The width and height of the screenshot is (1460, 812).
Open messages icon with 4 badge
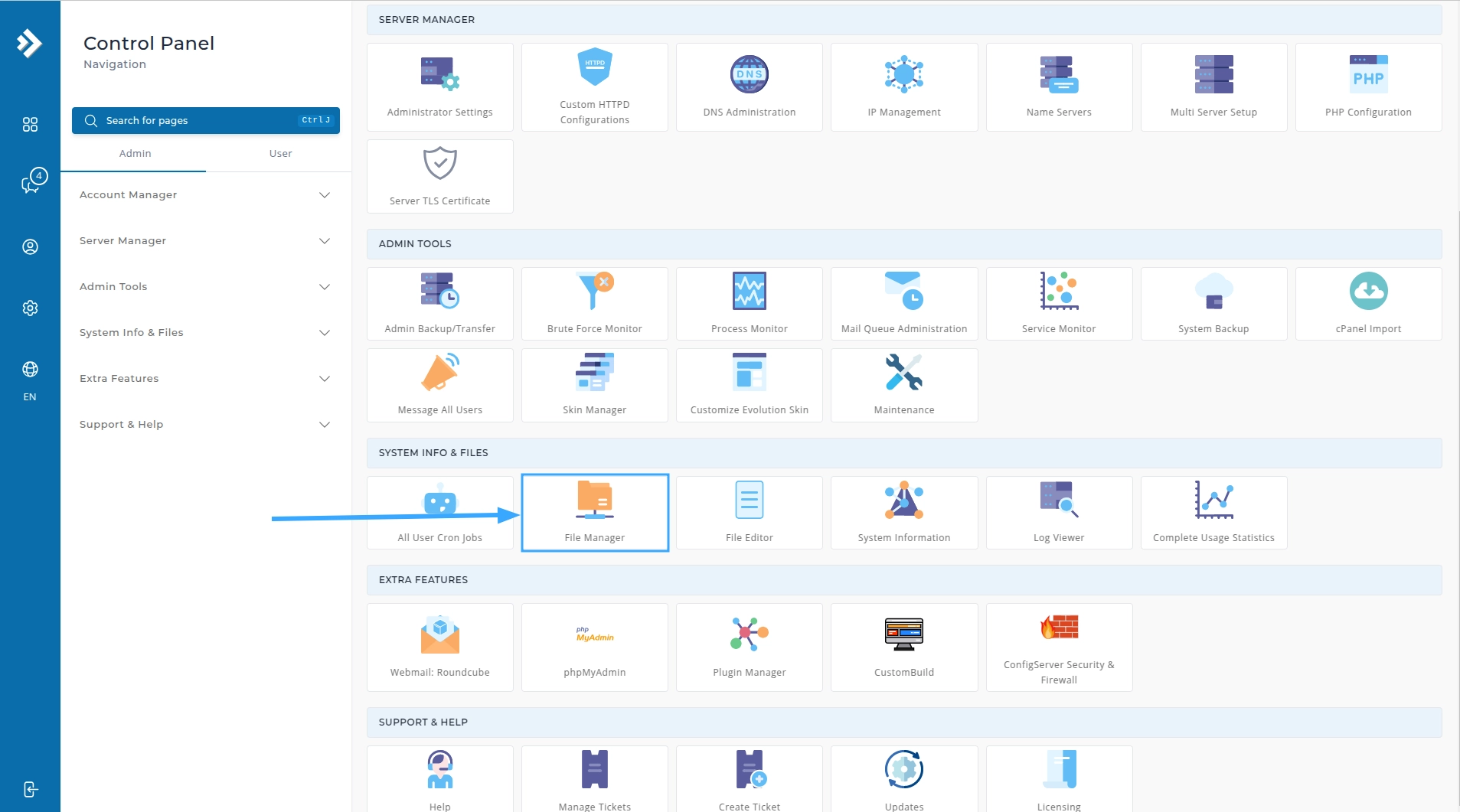34,181
